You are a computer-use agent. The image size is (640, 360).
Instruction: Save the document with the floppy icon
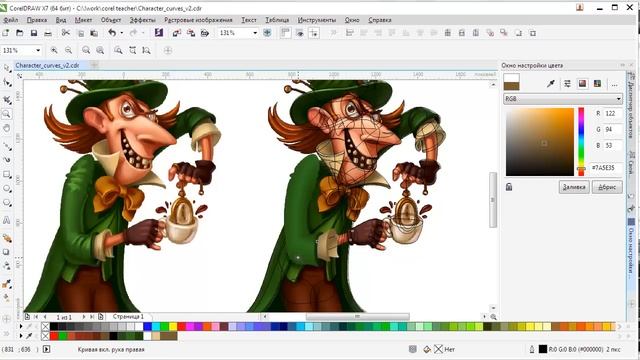(34, 33)
